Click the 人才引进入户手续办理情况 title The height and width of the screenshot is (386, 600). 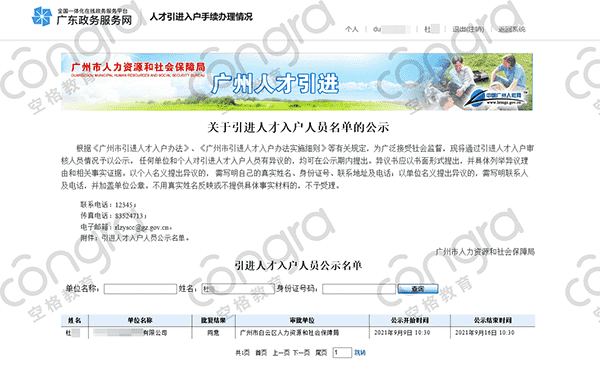(201, 17)
